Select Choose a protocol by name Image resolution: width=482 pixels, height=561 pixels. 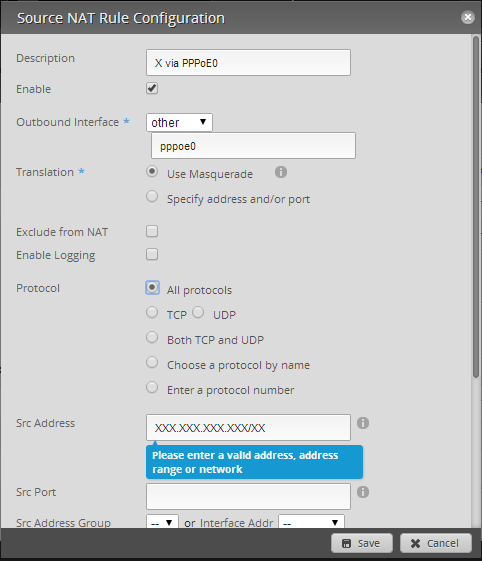[x=152, y=362]
